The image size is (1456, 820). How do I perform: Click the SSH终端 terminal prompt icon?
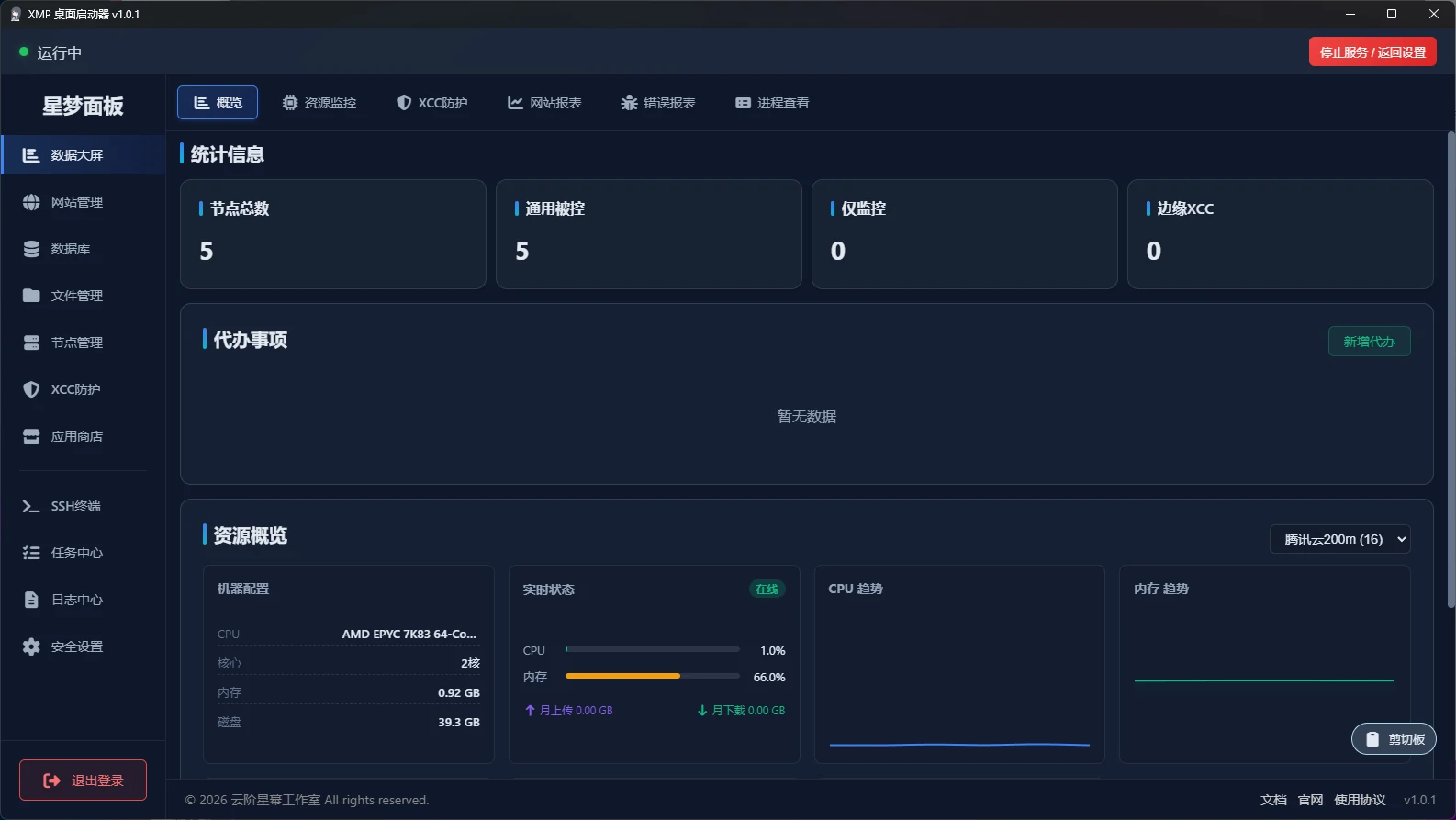[31, 506]
